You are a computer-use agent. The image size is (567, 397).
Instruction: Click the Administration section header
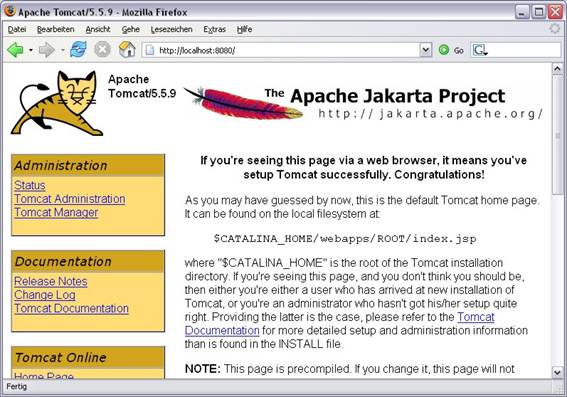[x=88, y=165]
